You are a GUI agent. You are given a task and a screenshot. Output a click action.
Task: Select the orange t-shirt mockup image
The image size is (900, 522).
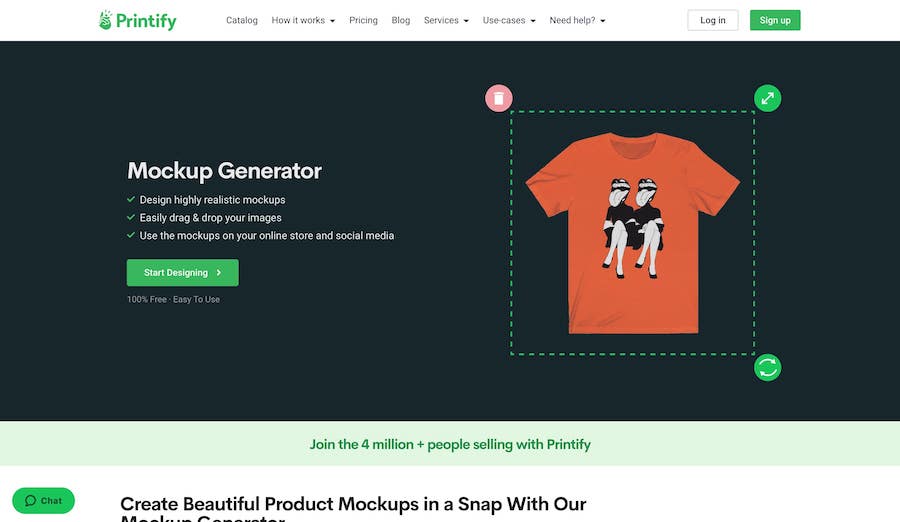pos(633,233)
